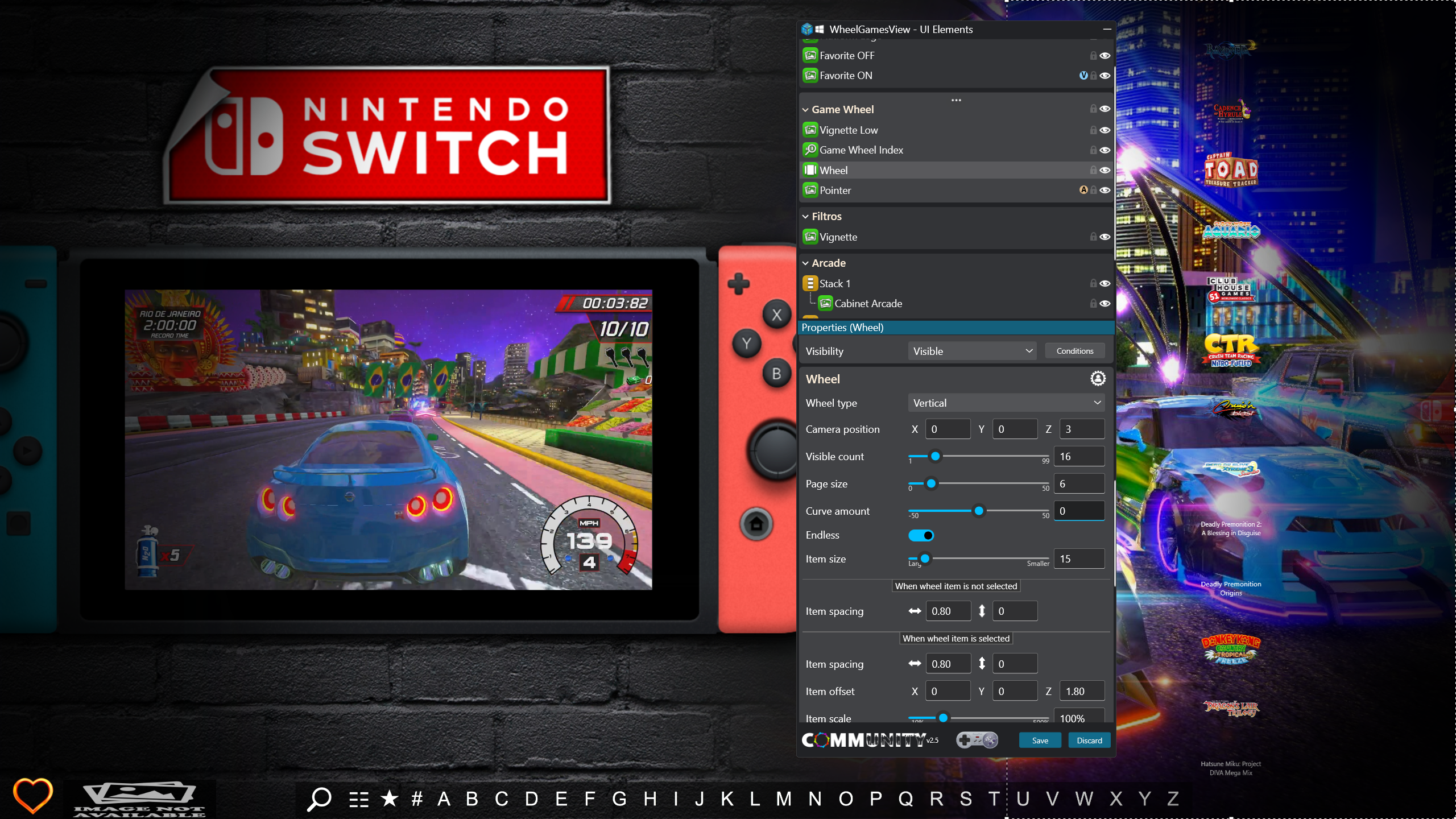Image resolution: width=1456 pixels, height=819 pixels.
Task: Collapse the Filtros group
Action: pyautogui.click(x=805, y=217)
